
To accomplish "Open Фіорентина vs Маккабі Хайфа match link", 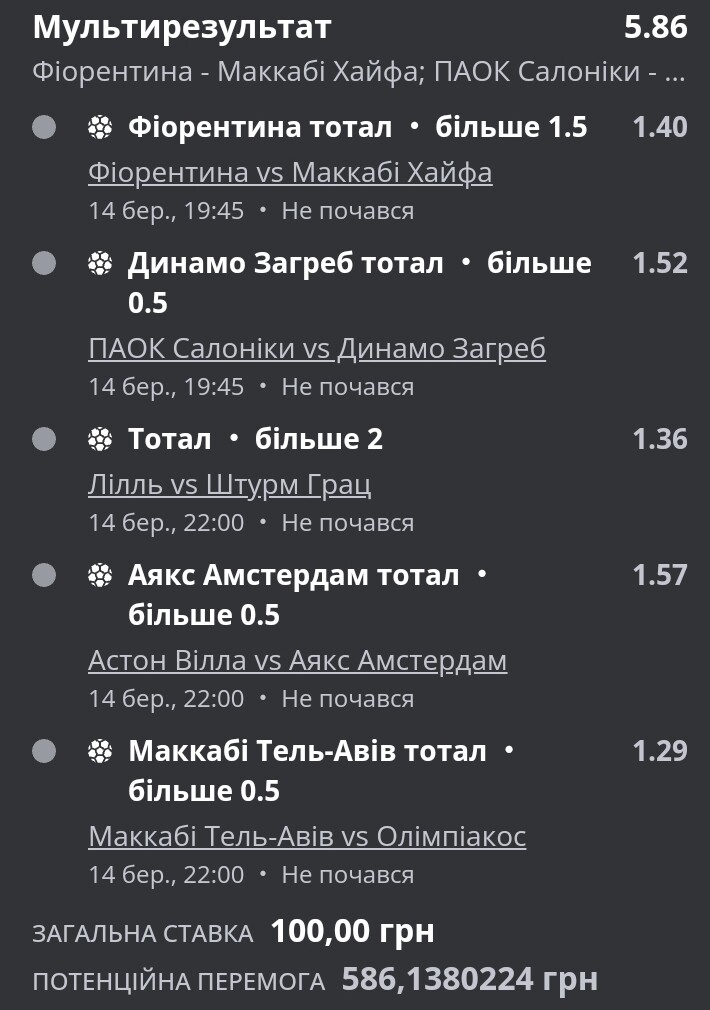I will 290,173.
